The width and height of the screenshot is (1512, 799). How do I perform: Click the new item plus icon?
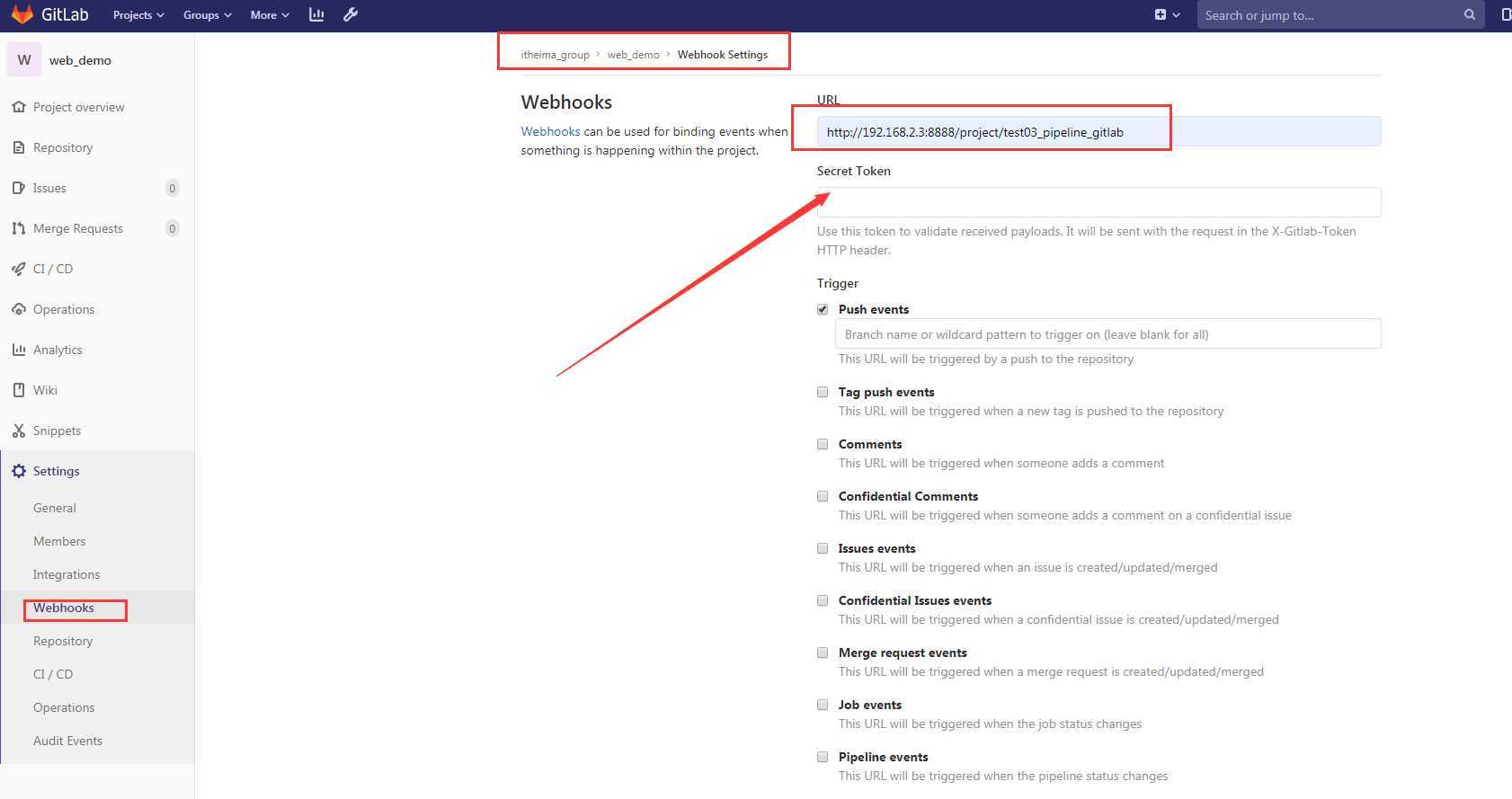pyautogui.click(x=1161, y=14)
